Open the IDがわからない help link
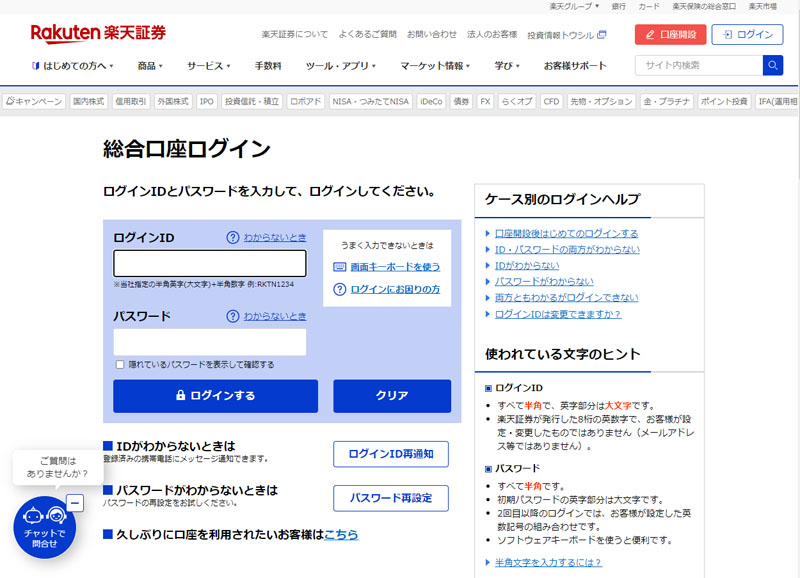Image resolution: width=800 pixels, height=578 pixels. pyautogui.click(x=526, y=265)
